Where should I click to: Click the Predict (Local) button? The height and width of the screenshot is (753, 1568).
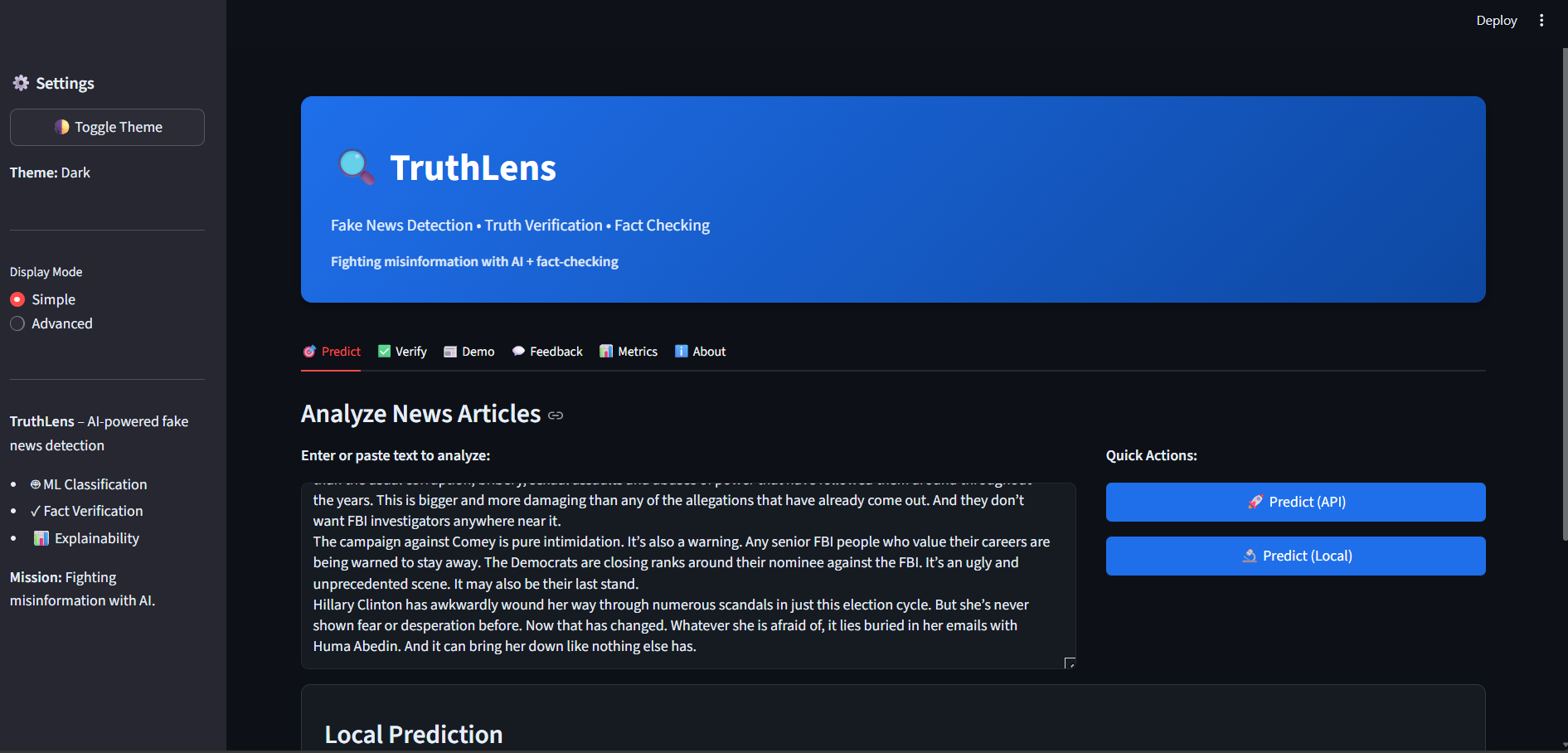(x=1295, y=556)
